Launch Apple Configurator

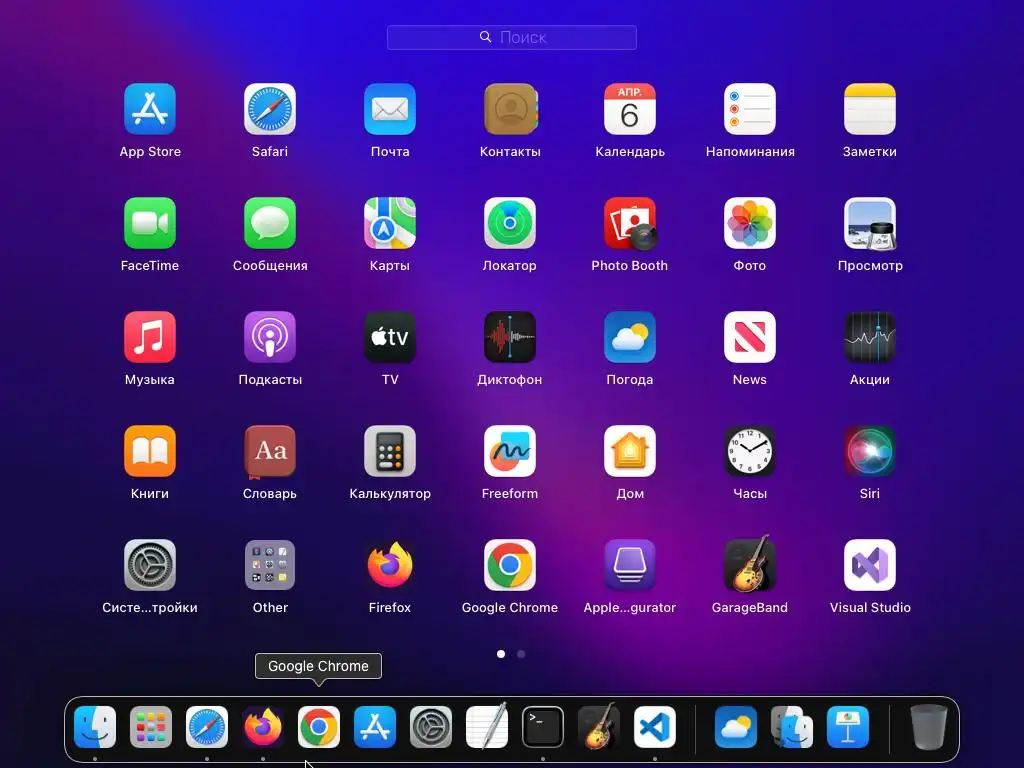[x=630, y=565]
